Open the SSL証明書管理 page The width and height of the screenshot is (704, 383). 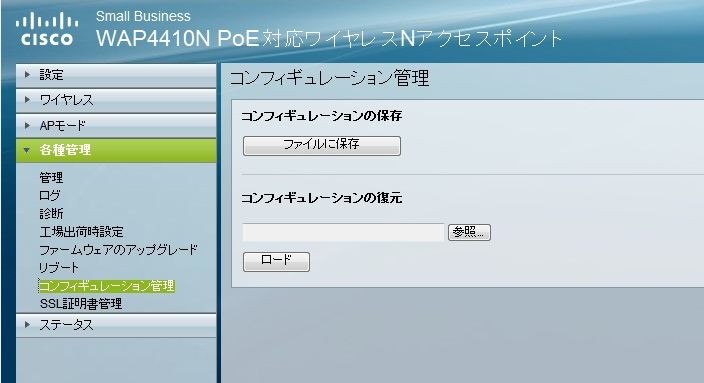coord(81,304)
